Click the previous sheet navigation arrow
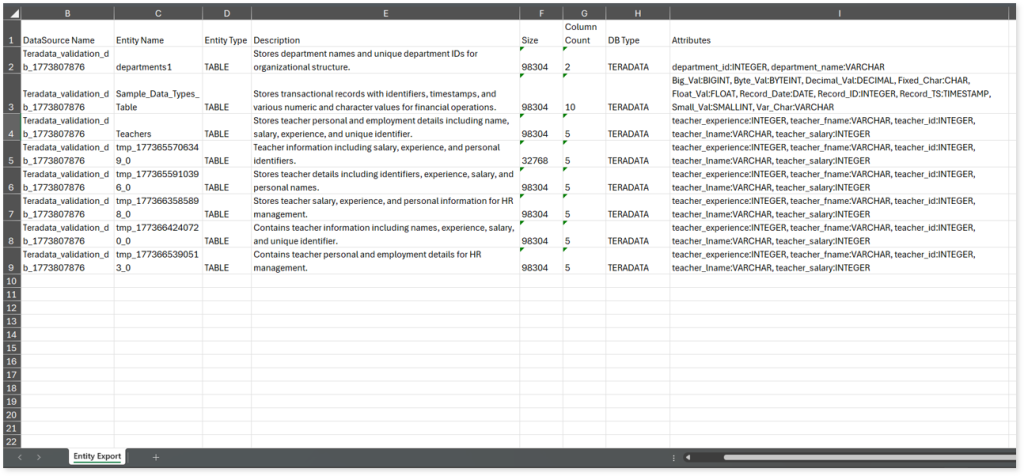1024x476 pixels. [x=20, y=457]
